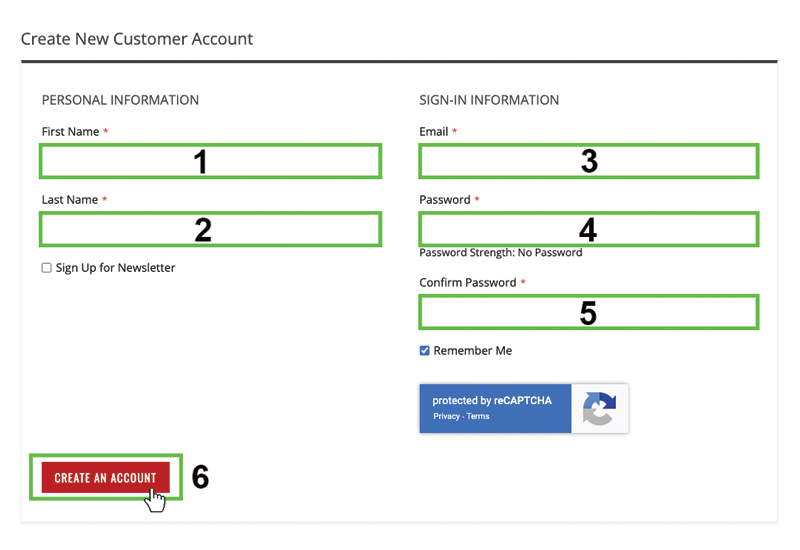
Task: Focus the First Name input field
Action: pos(210,161)
